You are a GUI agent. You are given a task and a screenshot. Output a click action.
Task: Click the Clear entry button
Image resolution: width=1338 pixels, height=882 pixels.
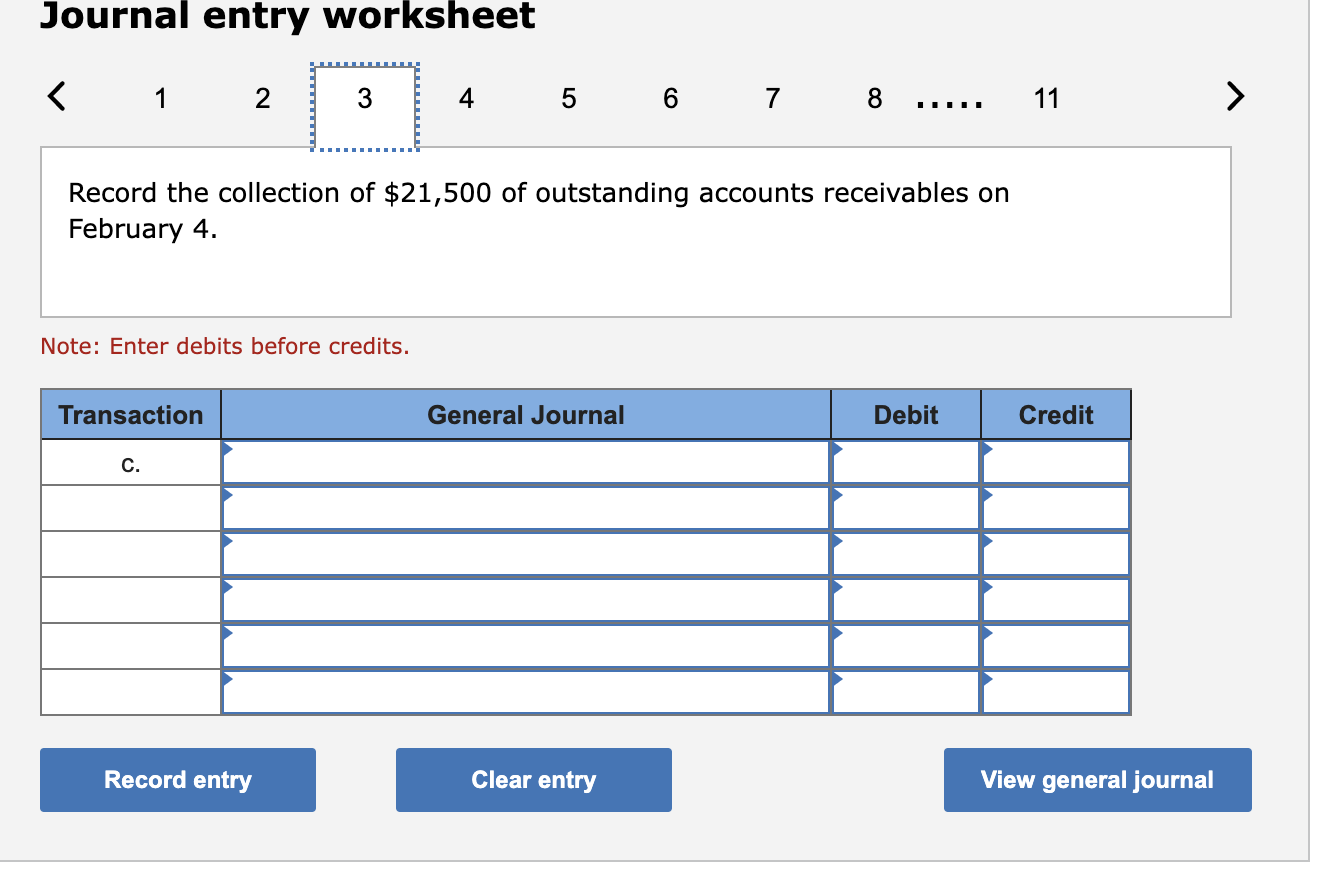pos(533,779)
